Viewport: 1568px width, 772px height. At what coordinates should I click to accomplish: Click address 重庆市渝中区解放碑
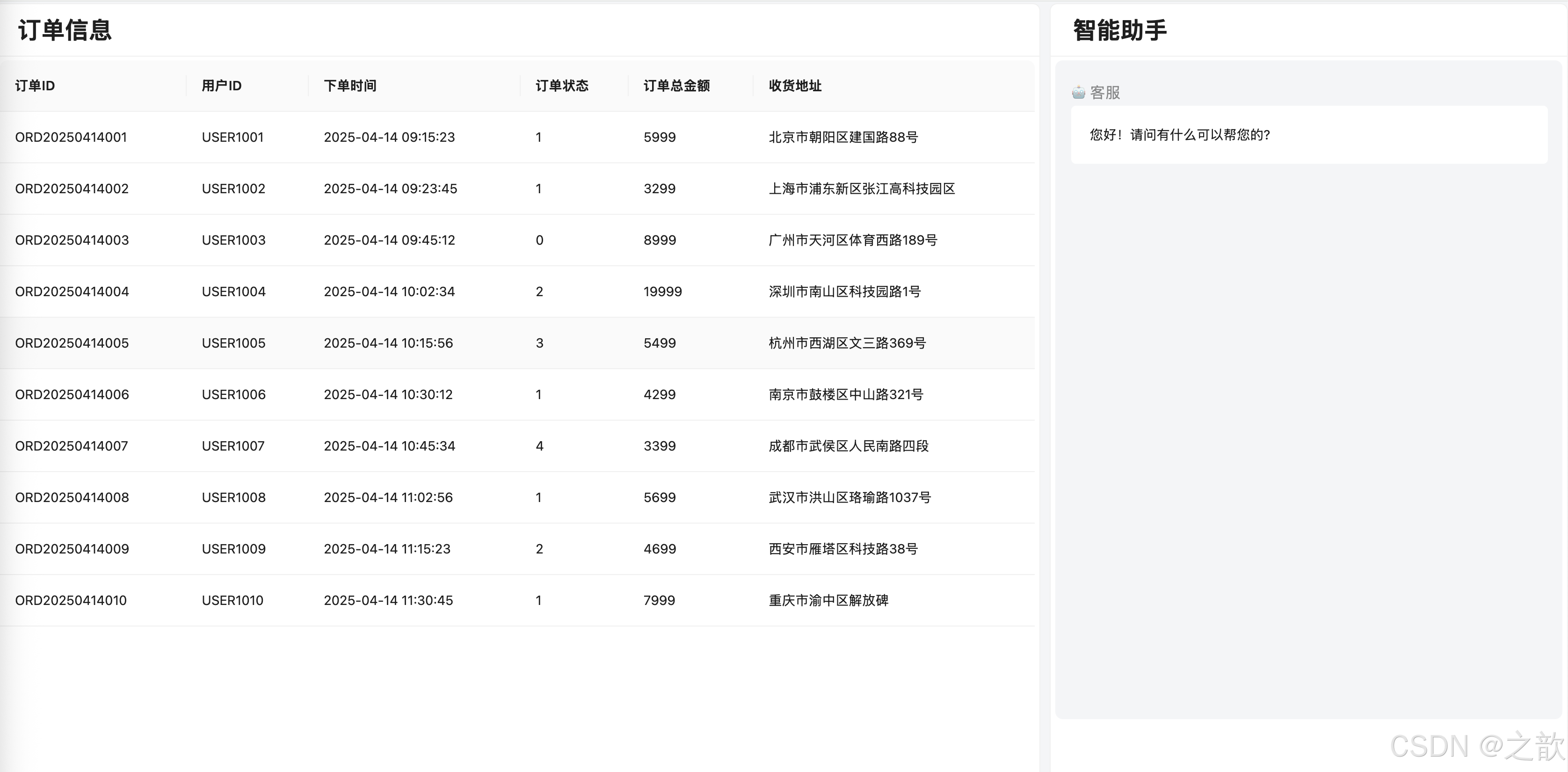(828, 600)
